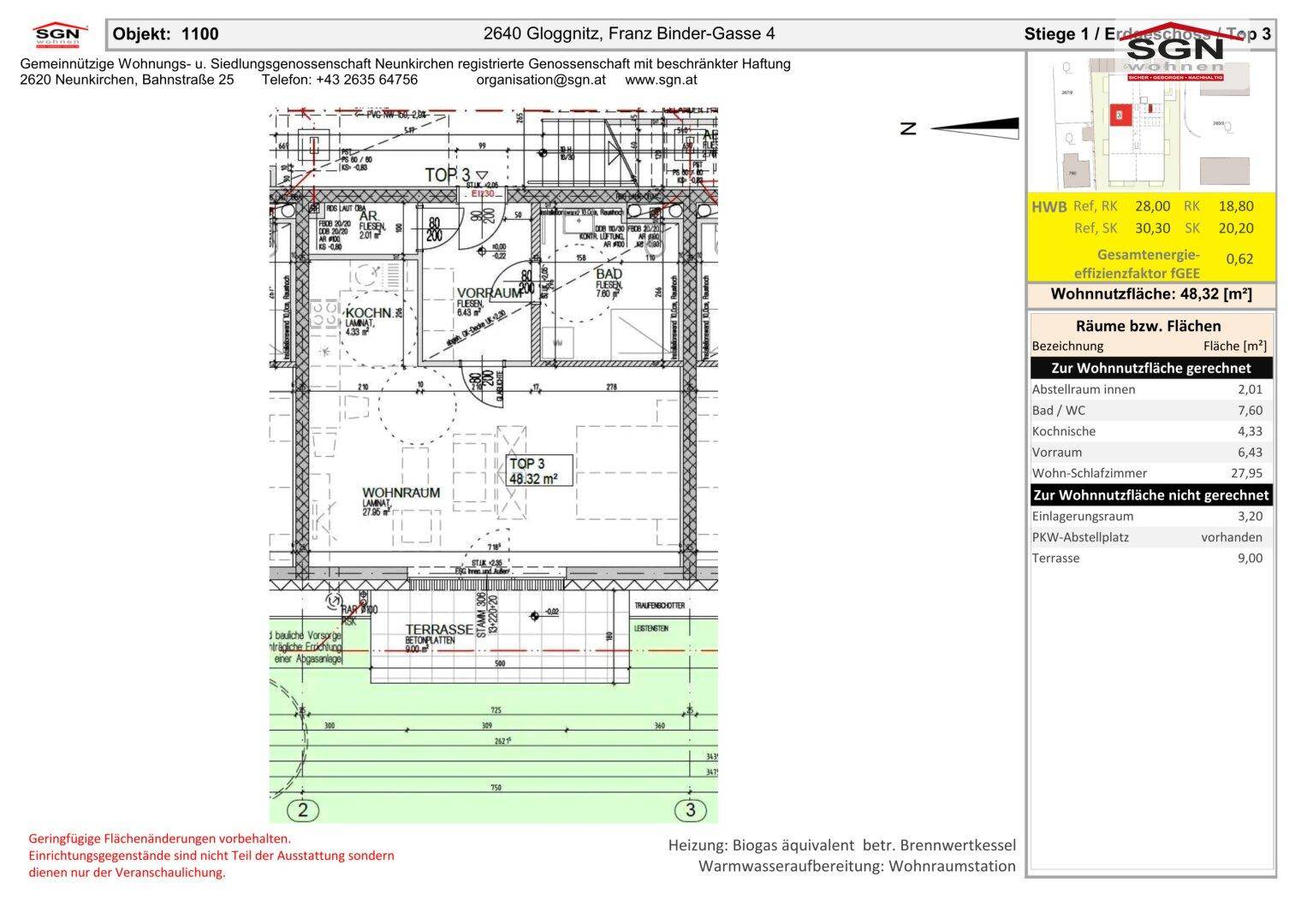Screen dimensions: 1307x924
Task: Select the 'Terrasse' row label in the table
Action: pyautogui.click(x=1056, y=558)
